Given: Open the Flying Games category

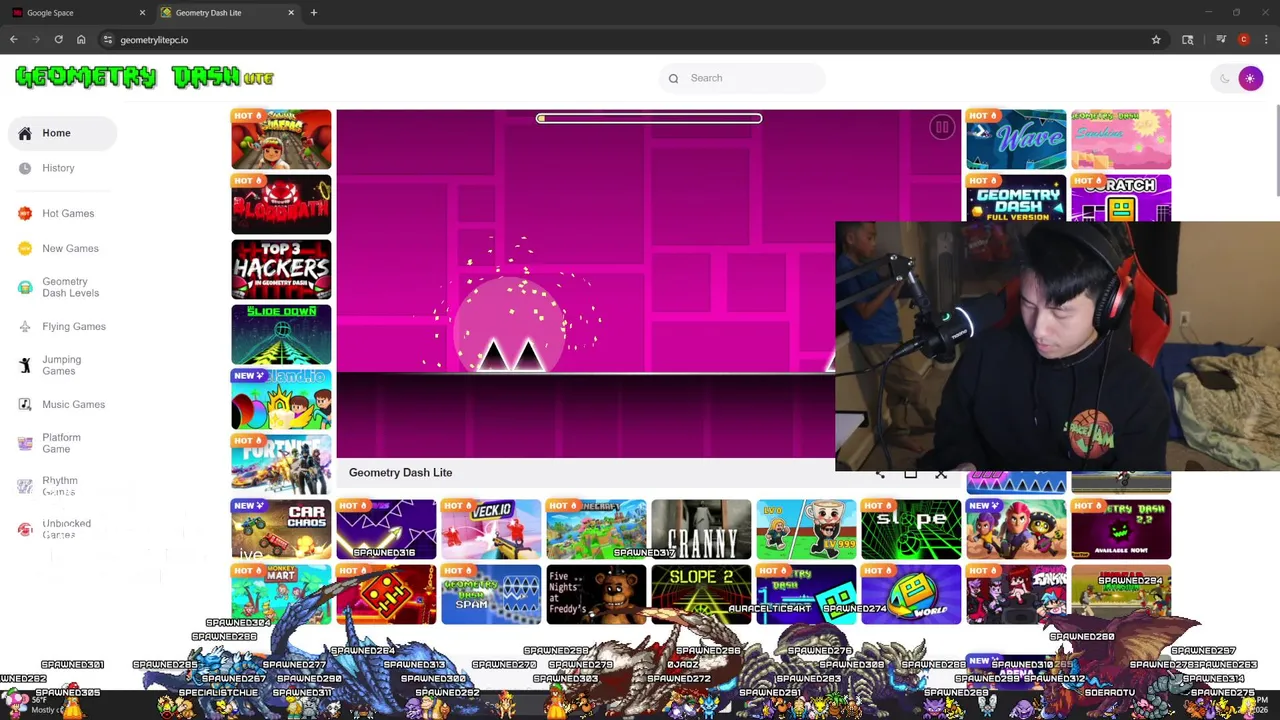Looking at the screenshot, I should click(x=73, y=326).
